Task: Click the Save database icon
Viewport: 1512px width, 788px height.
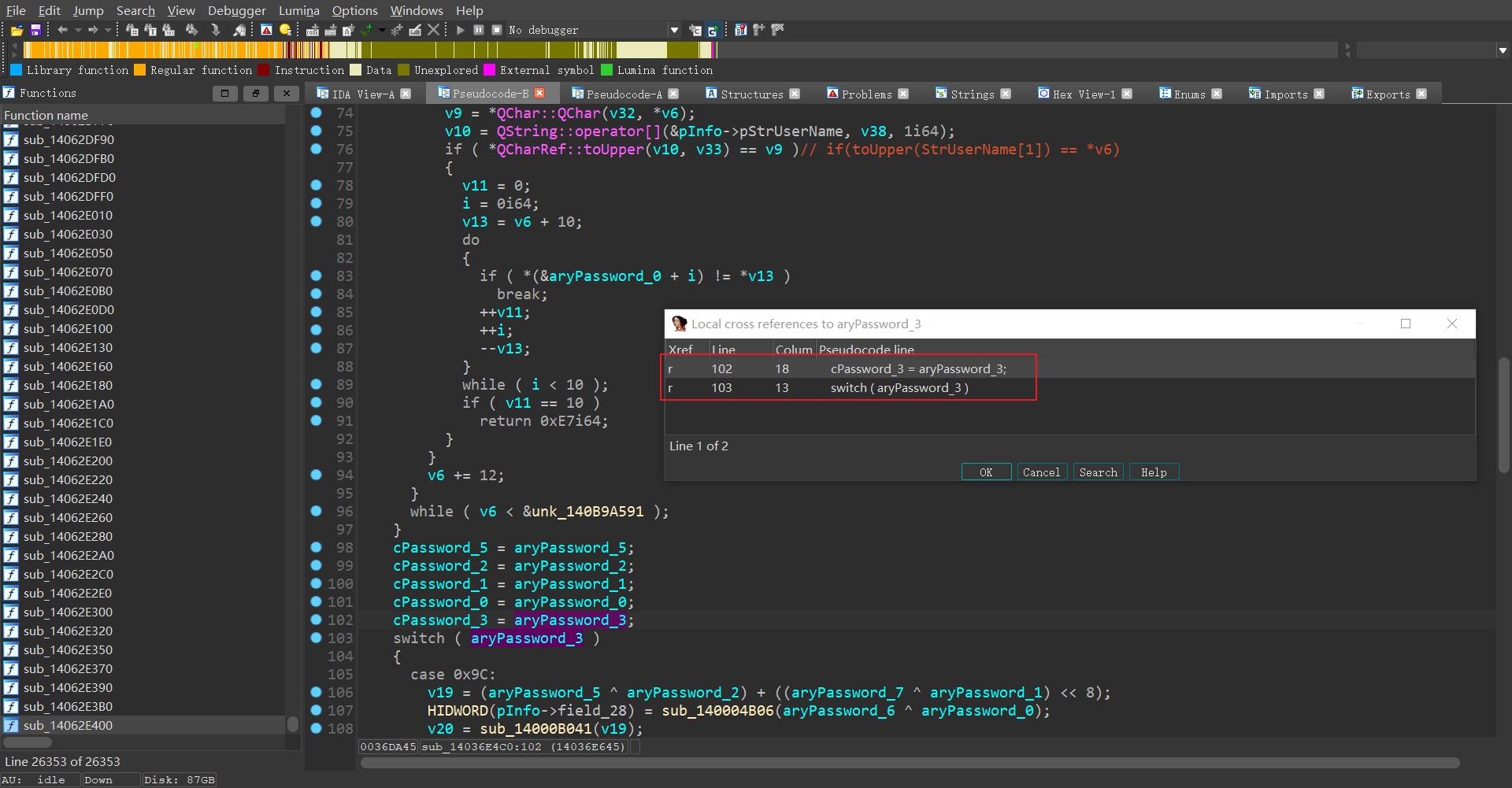Action: [35, 30]
